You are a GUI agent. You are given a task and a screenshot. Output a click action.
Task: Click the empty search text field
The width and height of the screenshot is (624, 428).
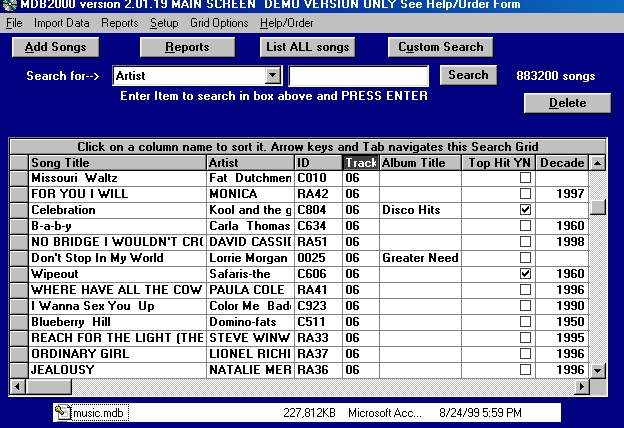(358, 76)
